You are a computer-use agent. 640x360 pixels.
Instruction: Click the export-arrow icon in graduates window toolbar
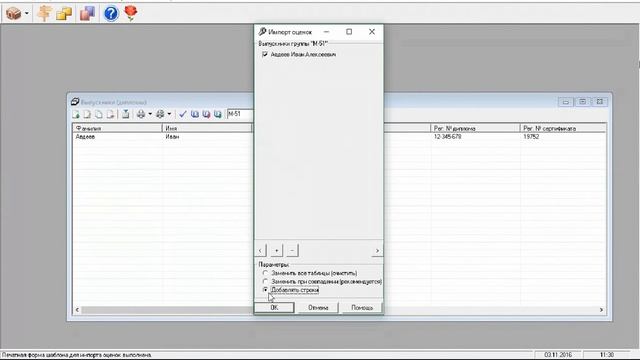[126, 114]
